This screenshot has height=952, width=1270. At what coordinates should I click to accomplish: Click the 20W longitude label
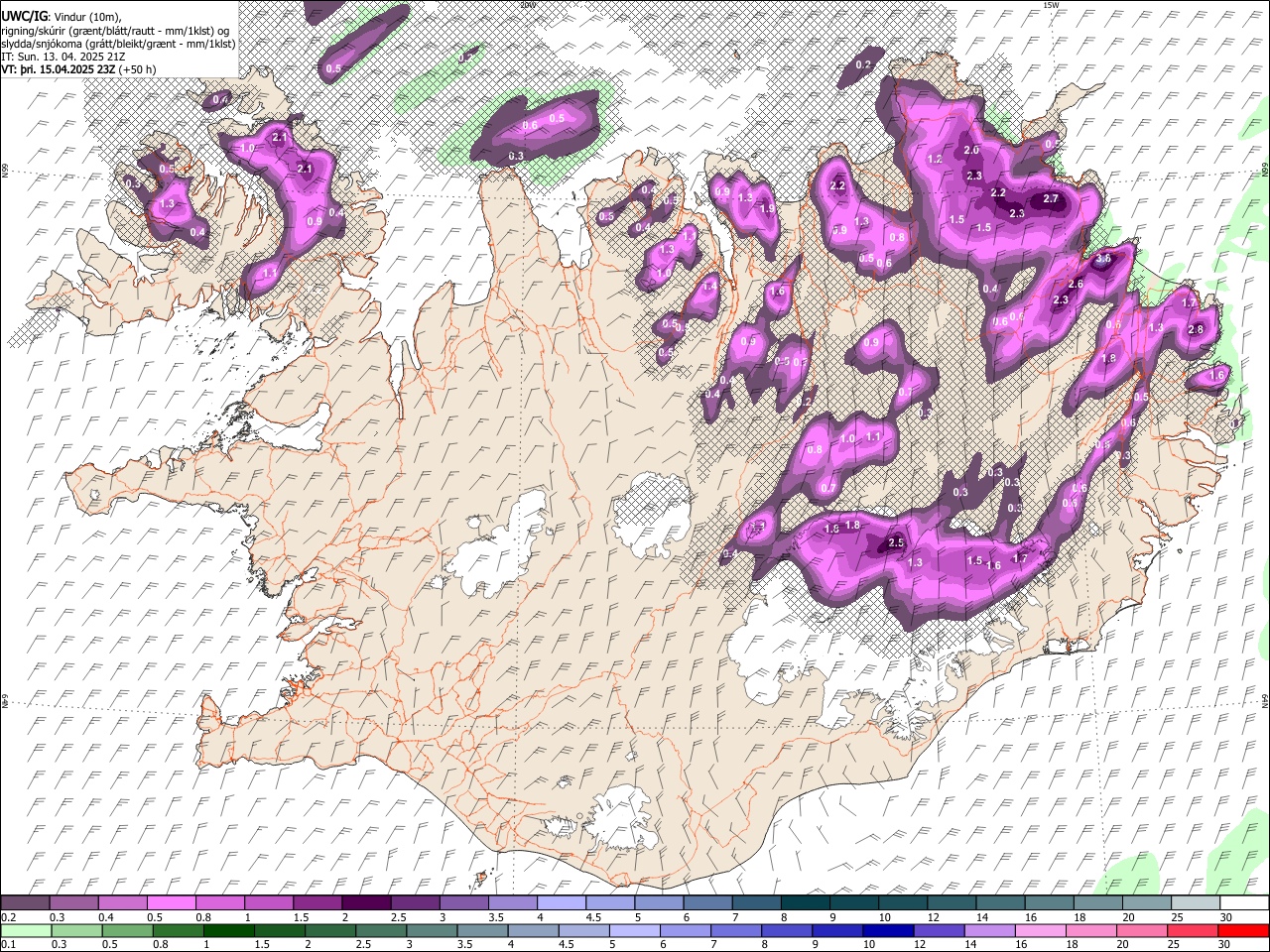[x=527, y=5]
